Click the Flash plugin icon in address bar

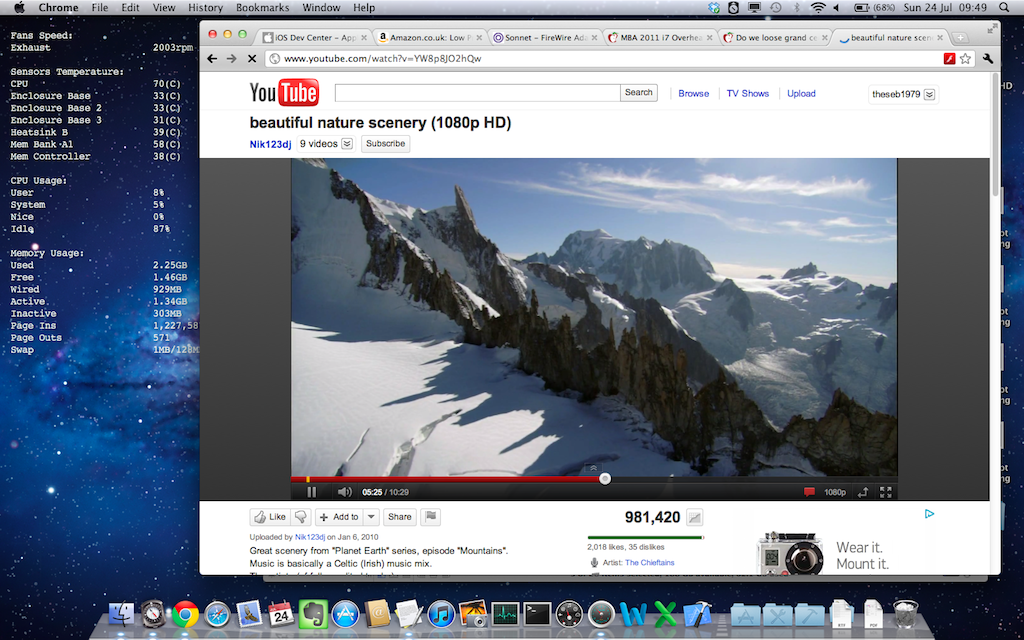tap(950, 59)
